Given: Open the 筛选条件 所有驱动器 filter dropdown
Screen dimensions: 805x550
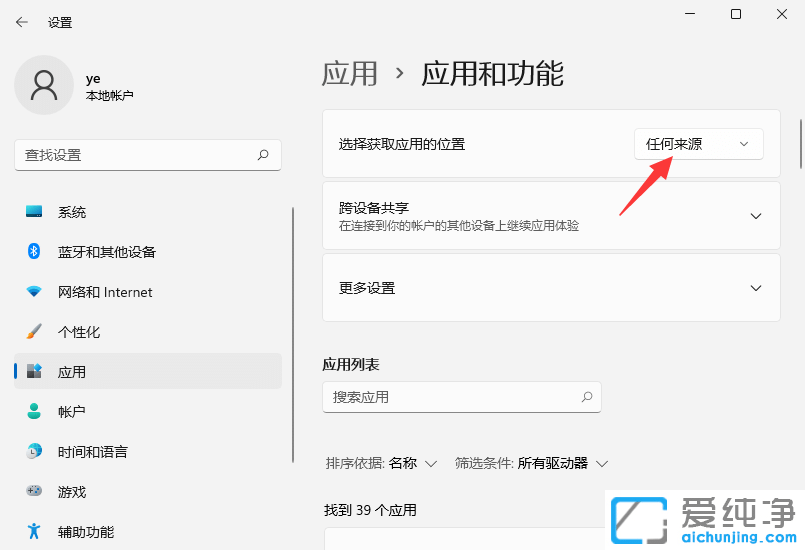Looking at the screenshot, I should pyautogui.click(x=562, y=464).
